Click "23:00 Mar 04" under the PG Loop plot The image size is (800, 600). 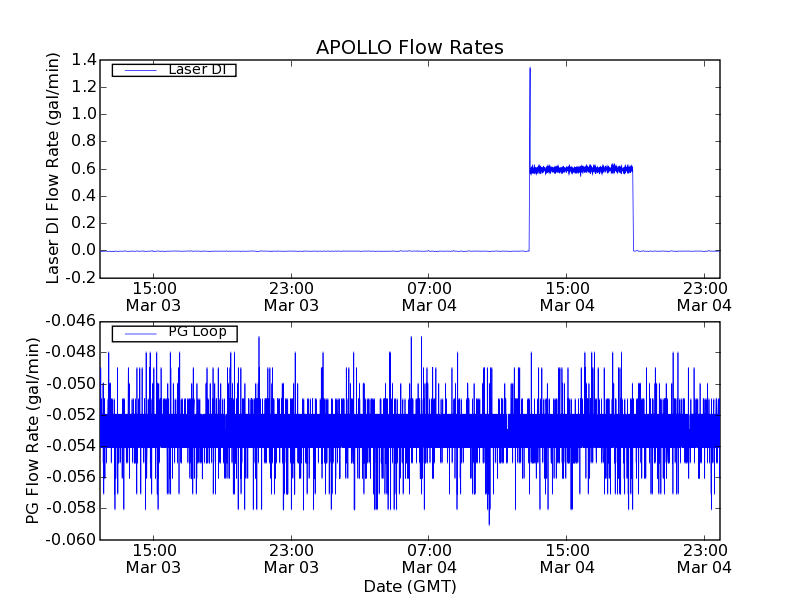click(x=705, y=559)
